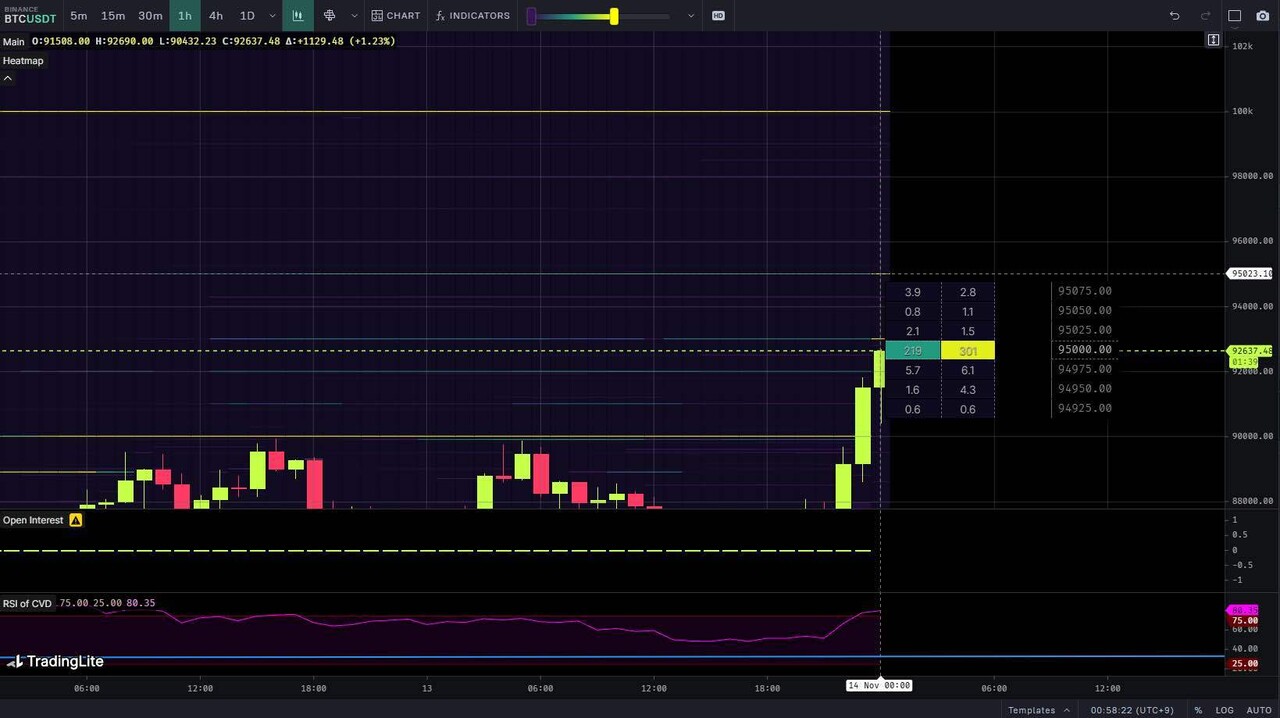Expand the timeframe dropdown after 1D
This screenshot has width=1280, height=718.
coord(272,16)
